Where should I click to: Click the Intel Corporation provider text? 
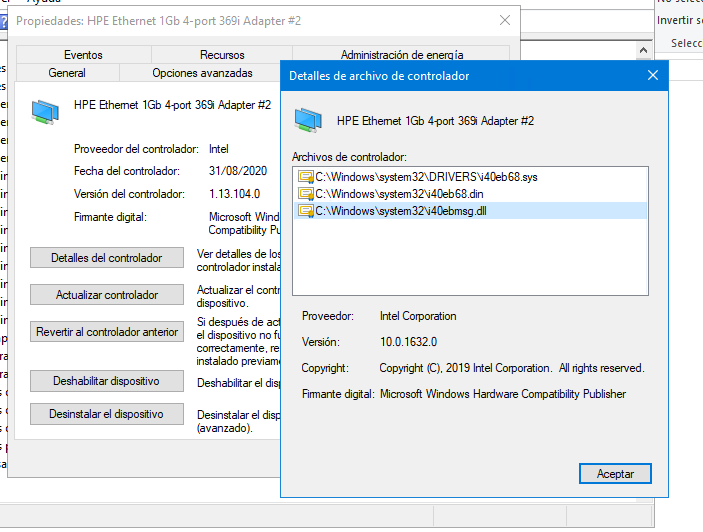tap(418, 316)
